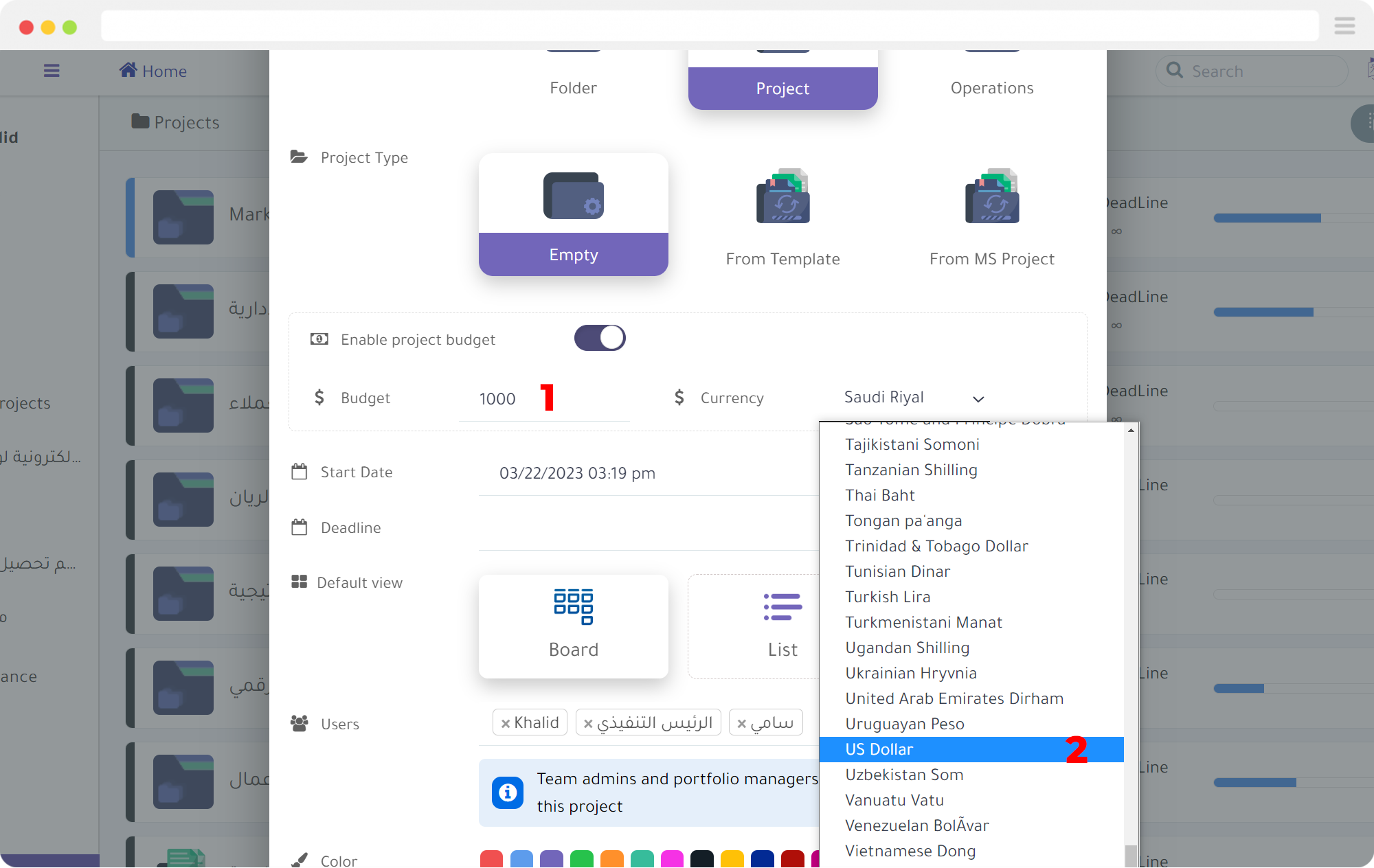Choose Tajikistani Somoni currency
Image resolution: width=1374 pixels, height=868 pixels.
(x=971, y=444)
